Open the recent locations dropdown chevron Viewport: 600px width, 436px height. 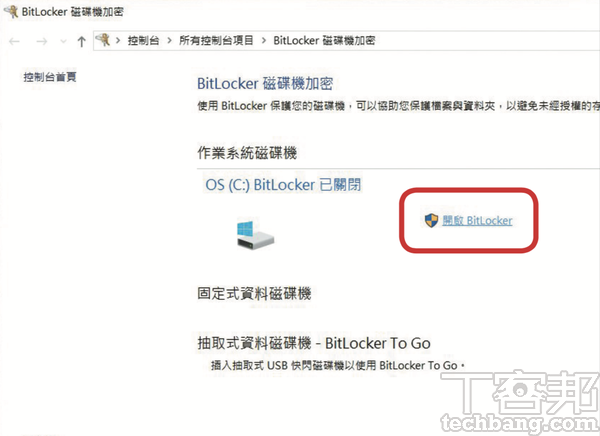pos(63,41)
